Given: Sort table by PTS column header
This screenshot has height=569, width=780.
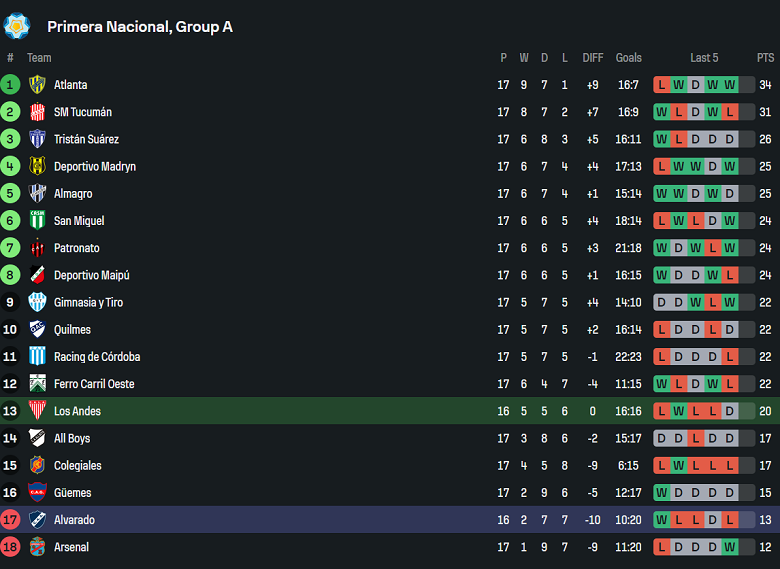Looking at the screenshot, I should click(x=765, y=58).
